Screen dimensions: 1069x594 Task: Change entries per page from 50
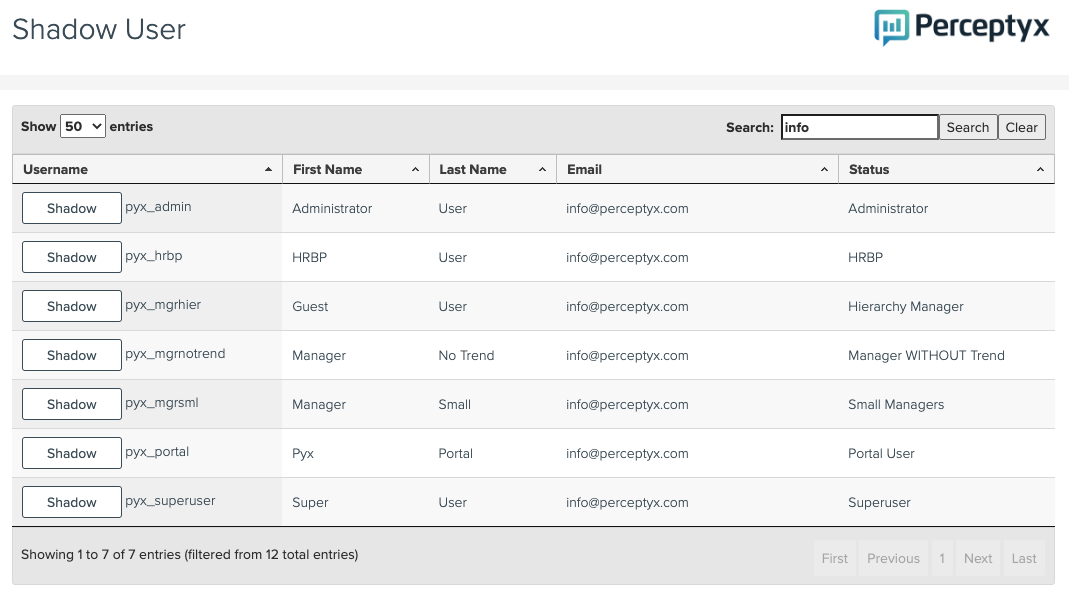pos(83,126)
